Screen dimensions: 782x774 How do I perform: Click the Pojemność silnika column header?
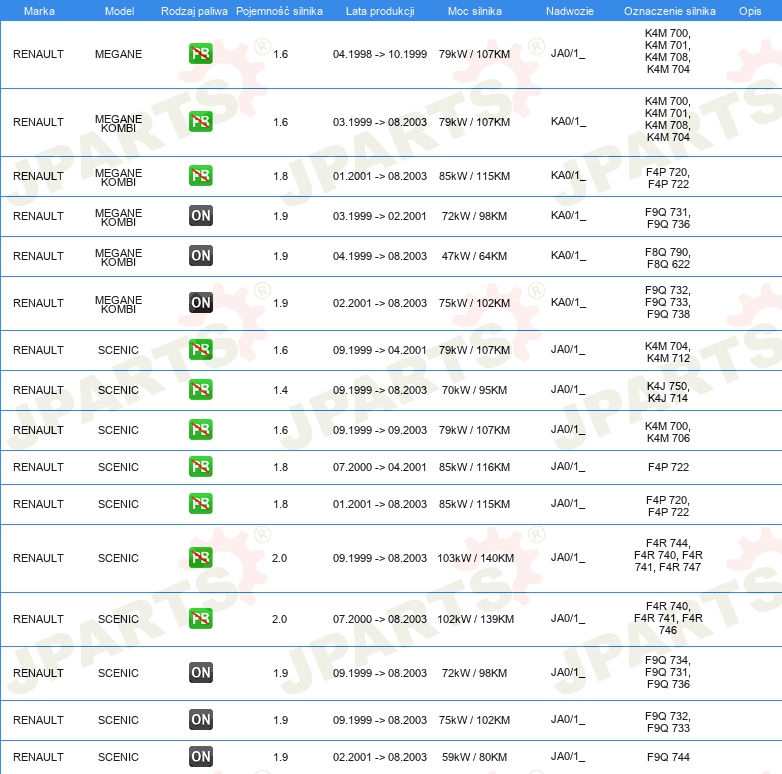click(279, 10)
